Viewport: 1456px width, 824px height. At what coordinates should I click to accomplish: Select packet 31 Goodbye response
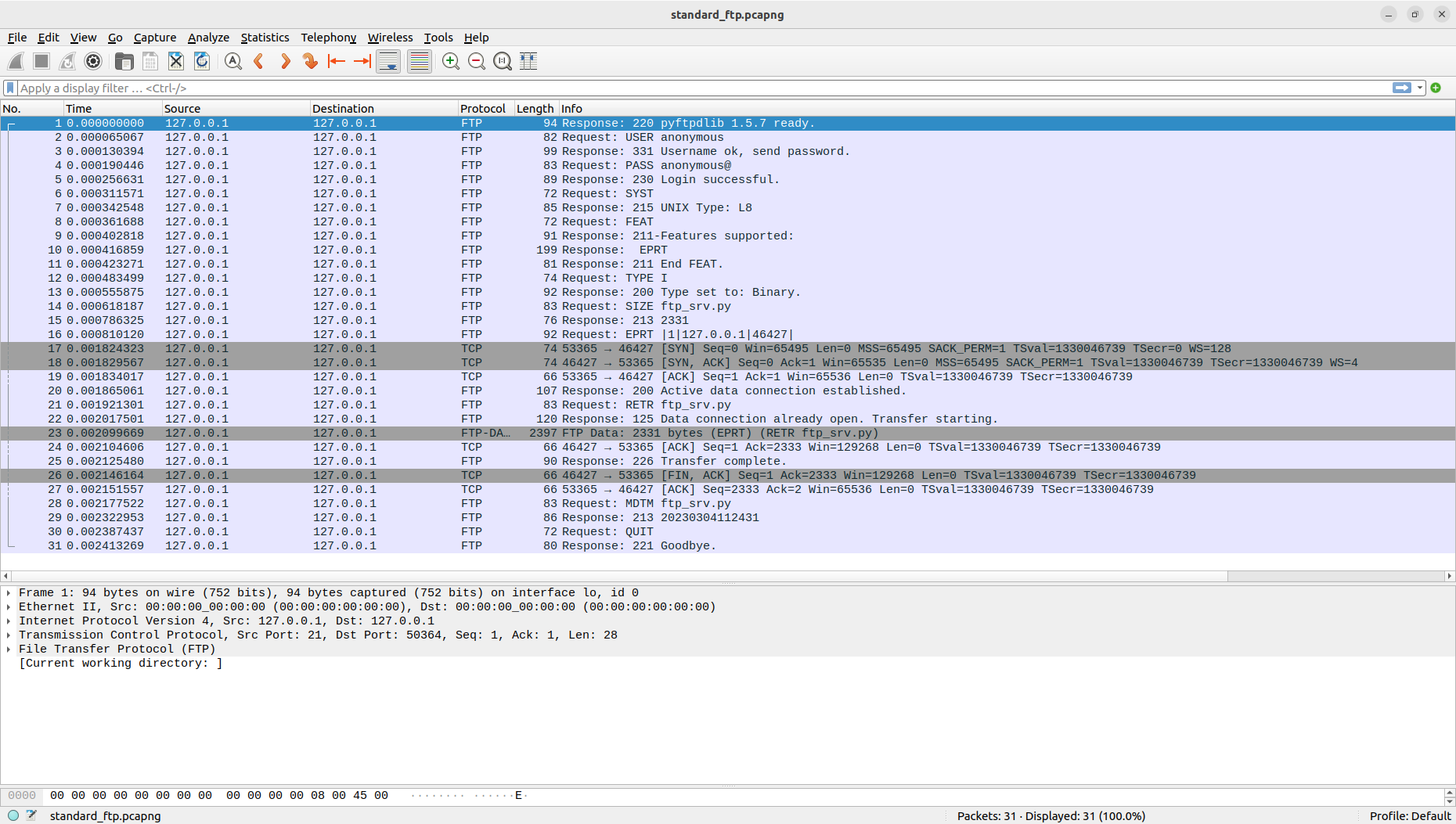(x=728, y=545)
